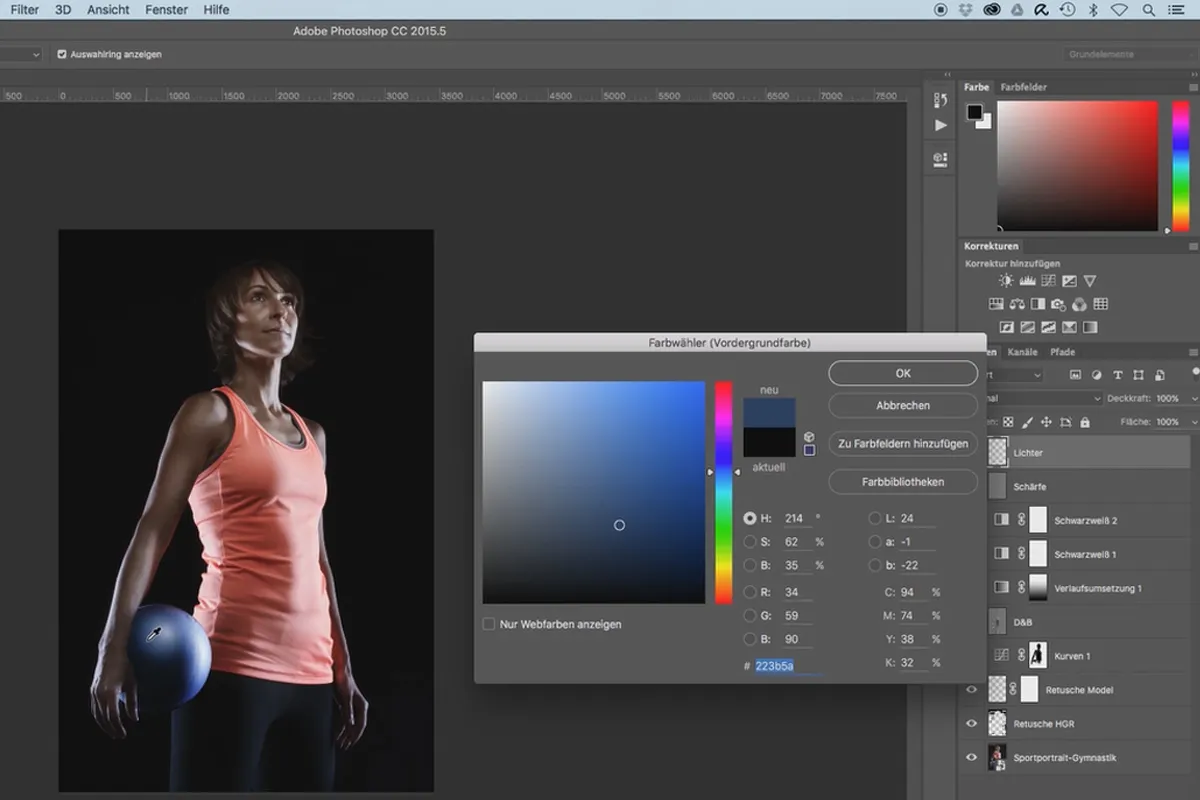
Task: Open the Farbe panel options menu
Action: tap(1193, 87)
